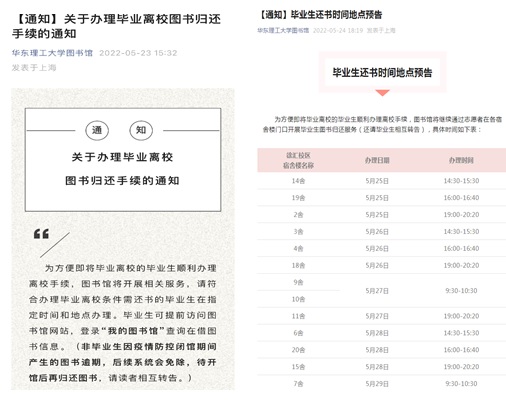This screenshot has width=506, height=402.
Task: Click the 5月27日 date in the 11舍 row
Action: pos(377,316)
